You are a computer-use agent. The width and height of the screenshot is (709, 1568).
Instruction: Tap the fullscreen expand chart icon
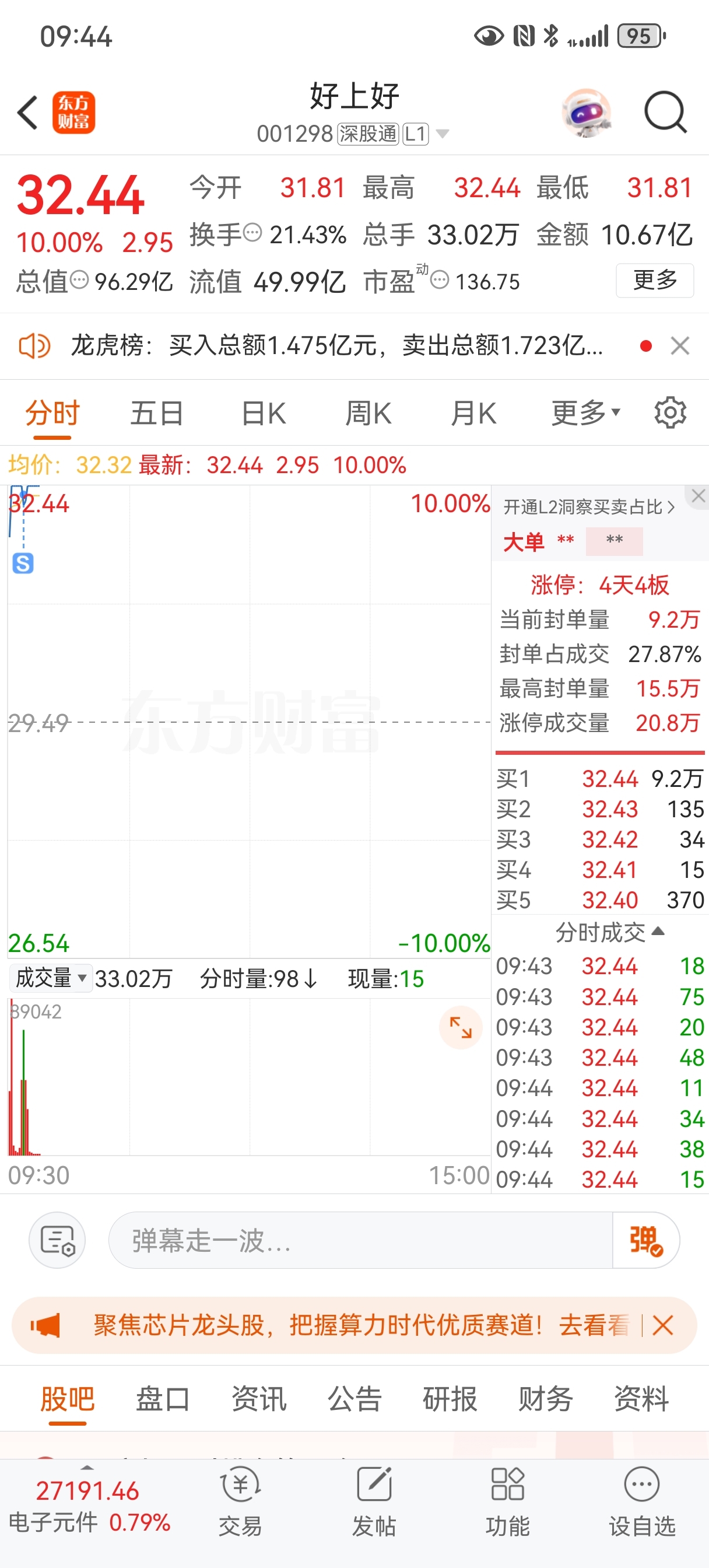click(x=461, y=1027)
